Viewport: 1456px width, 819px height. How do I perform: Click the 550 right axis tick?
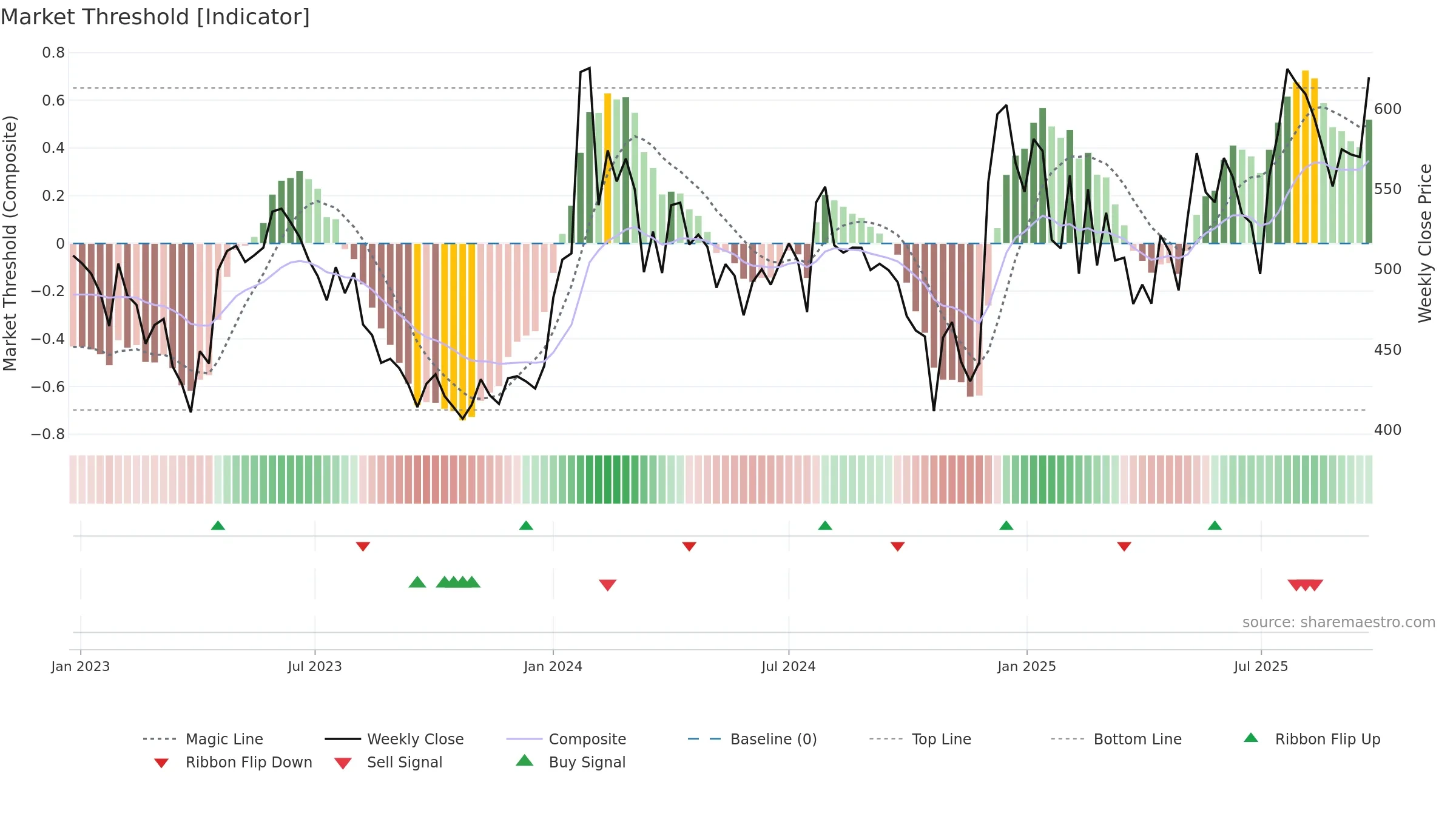[x=1388, y=189]
